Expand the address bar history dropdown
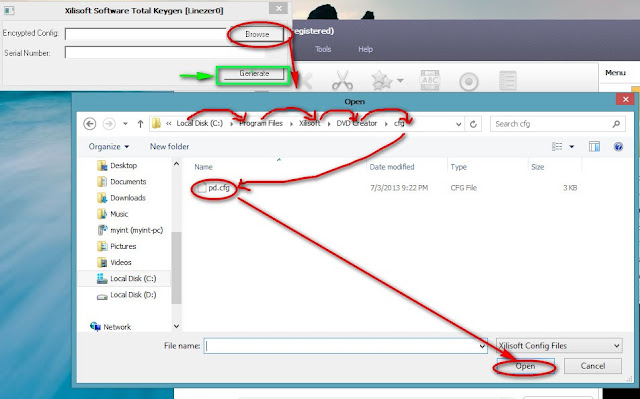The width and height of the screenshot is (640, 399). pos(459,124)
